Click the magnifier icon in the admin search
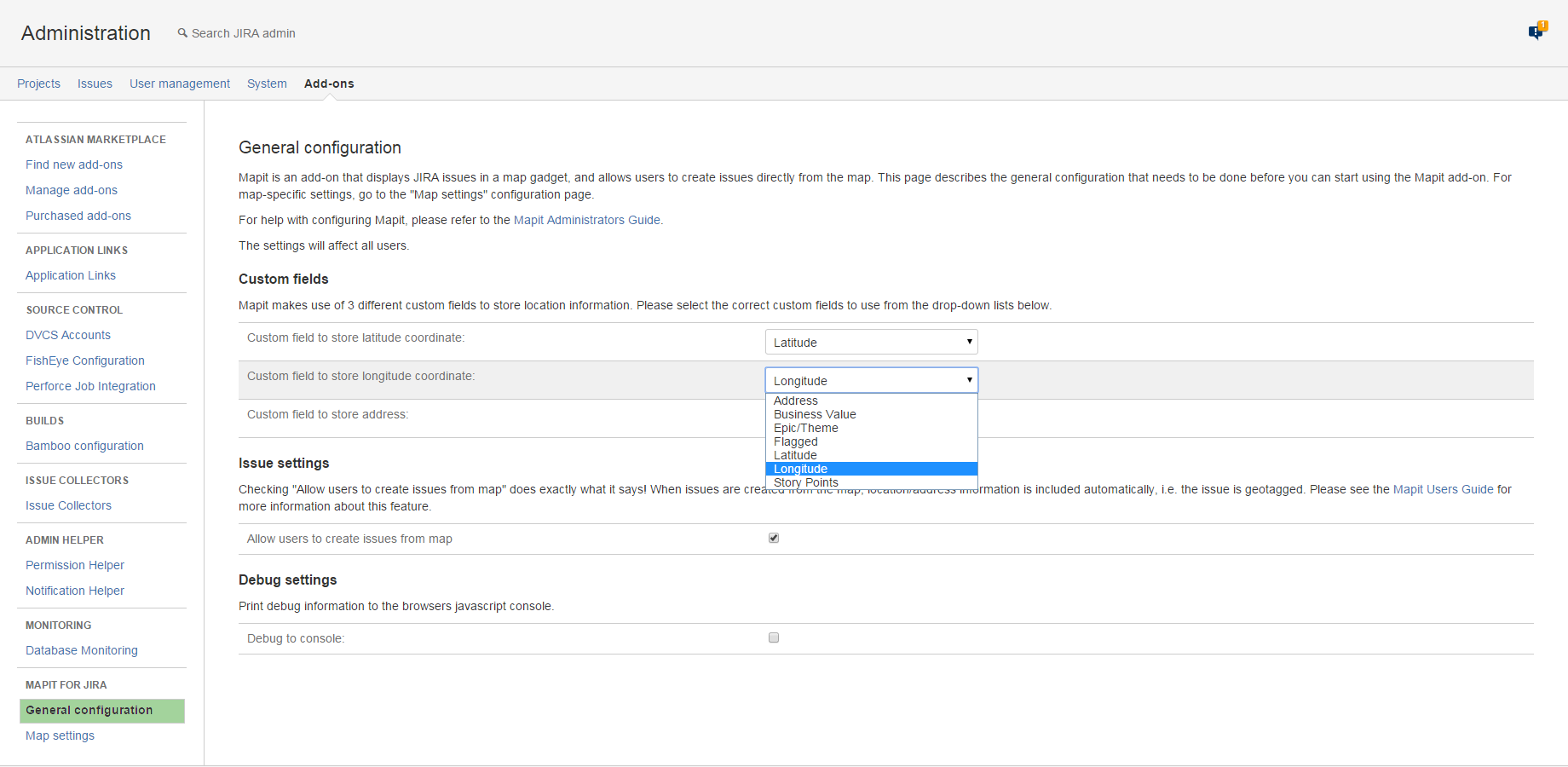 pos(182,32)
